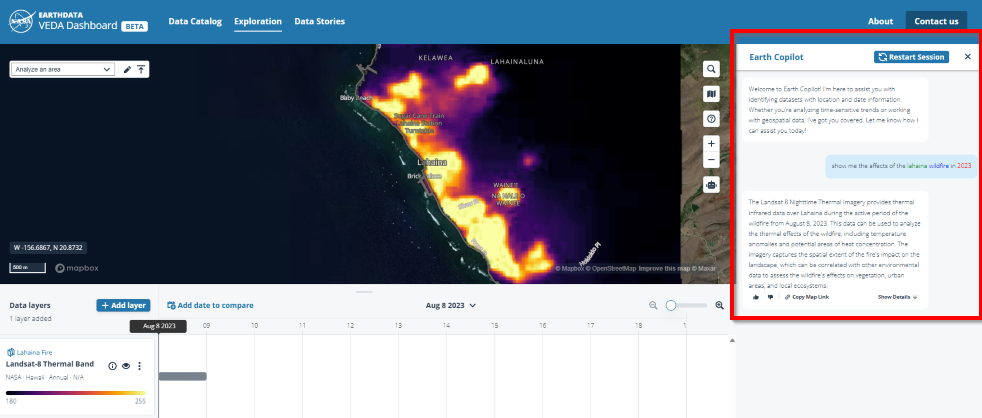
Task: Toggle visibility of Landsat-8 Thermal Band layer
Action: pyautogui.click(x=126, y=366)
